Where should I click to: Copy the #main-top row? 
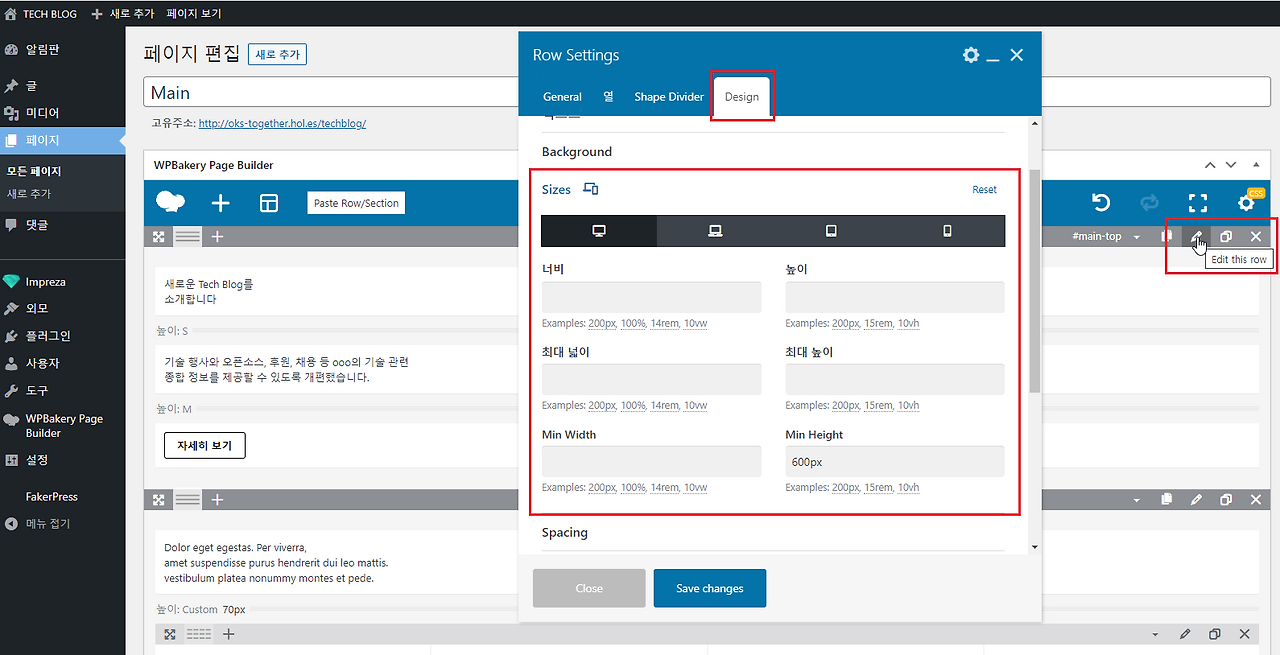pyautogui.click(x=1167, y=237)
